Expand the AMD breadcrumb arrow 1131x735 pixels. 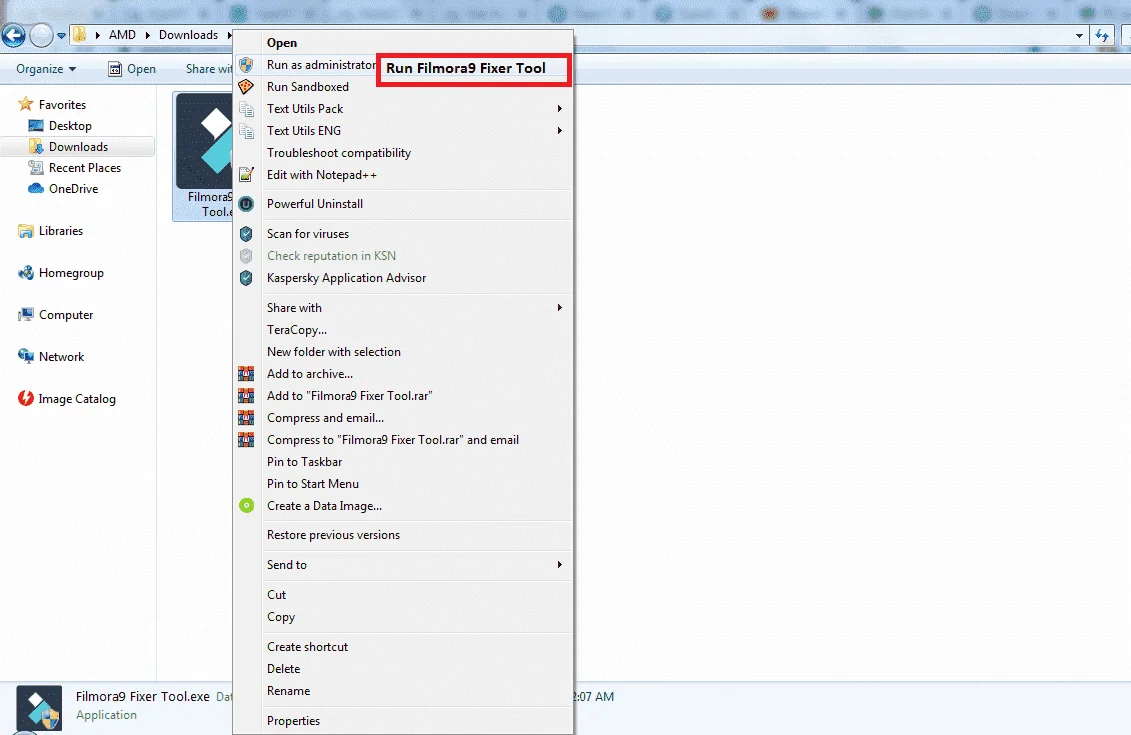pos(148,35)
